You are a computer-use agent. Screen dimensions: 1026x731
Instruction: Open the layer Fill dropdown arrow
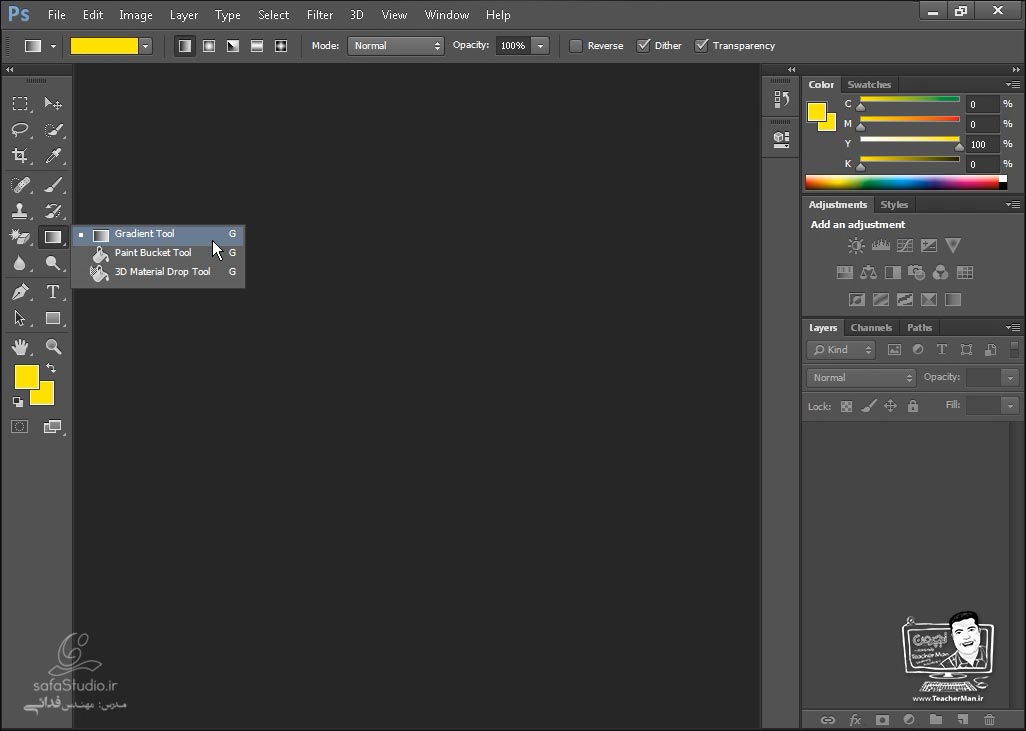click(1010, 406)
